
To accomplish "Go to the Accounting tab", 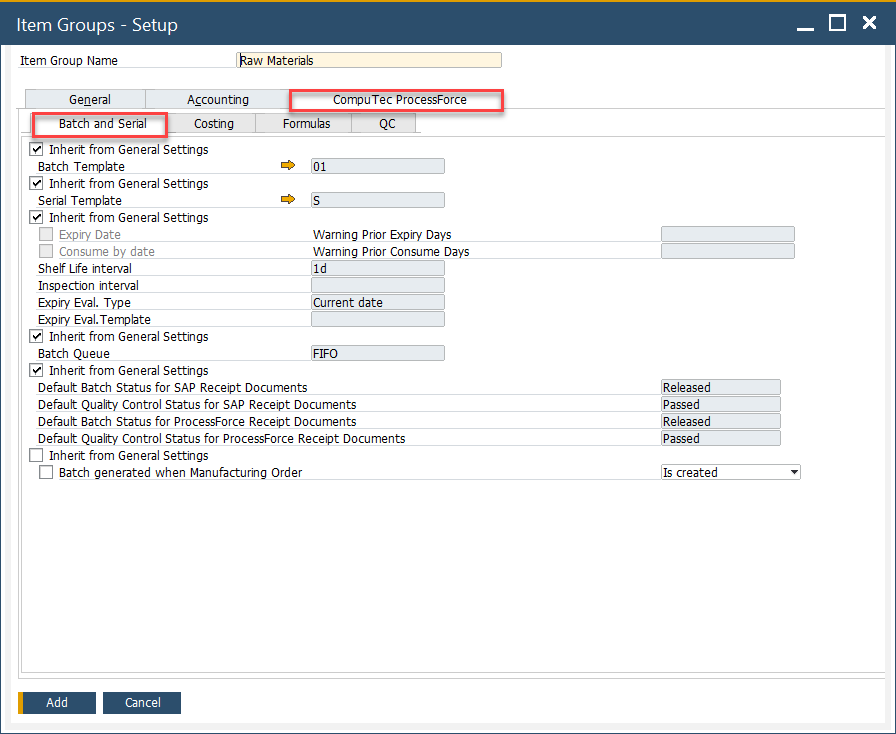I will [x=218, y=100].
